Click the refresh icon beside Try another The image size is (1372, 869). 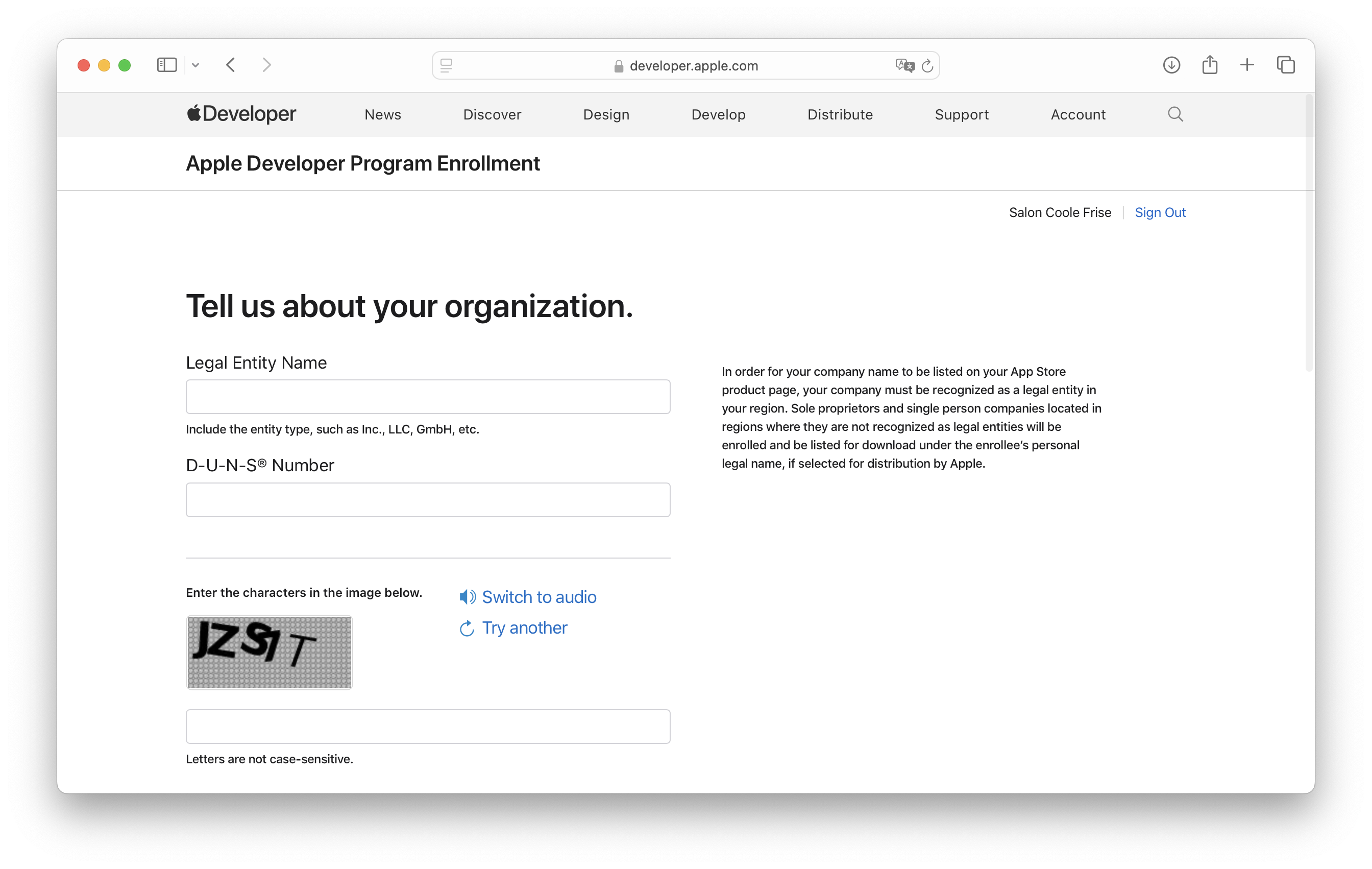click(x=467, y=628)
